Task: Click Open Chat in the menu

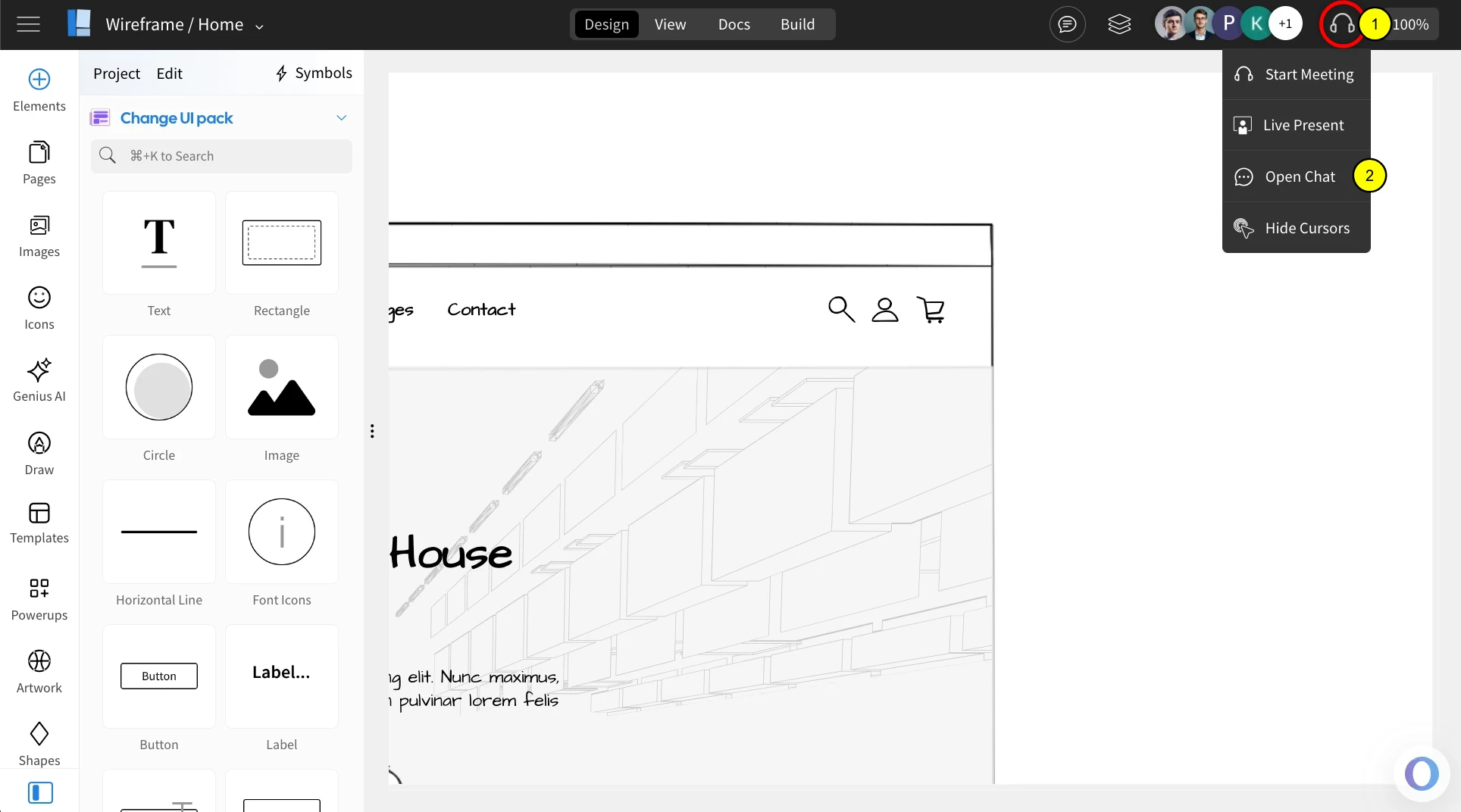Action: tap(1300, 176)
